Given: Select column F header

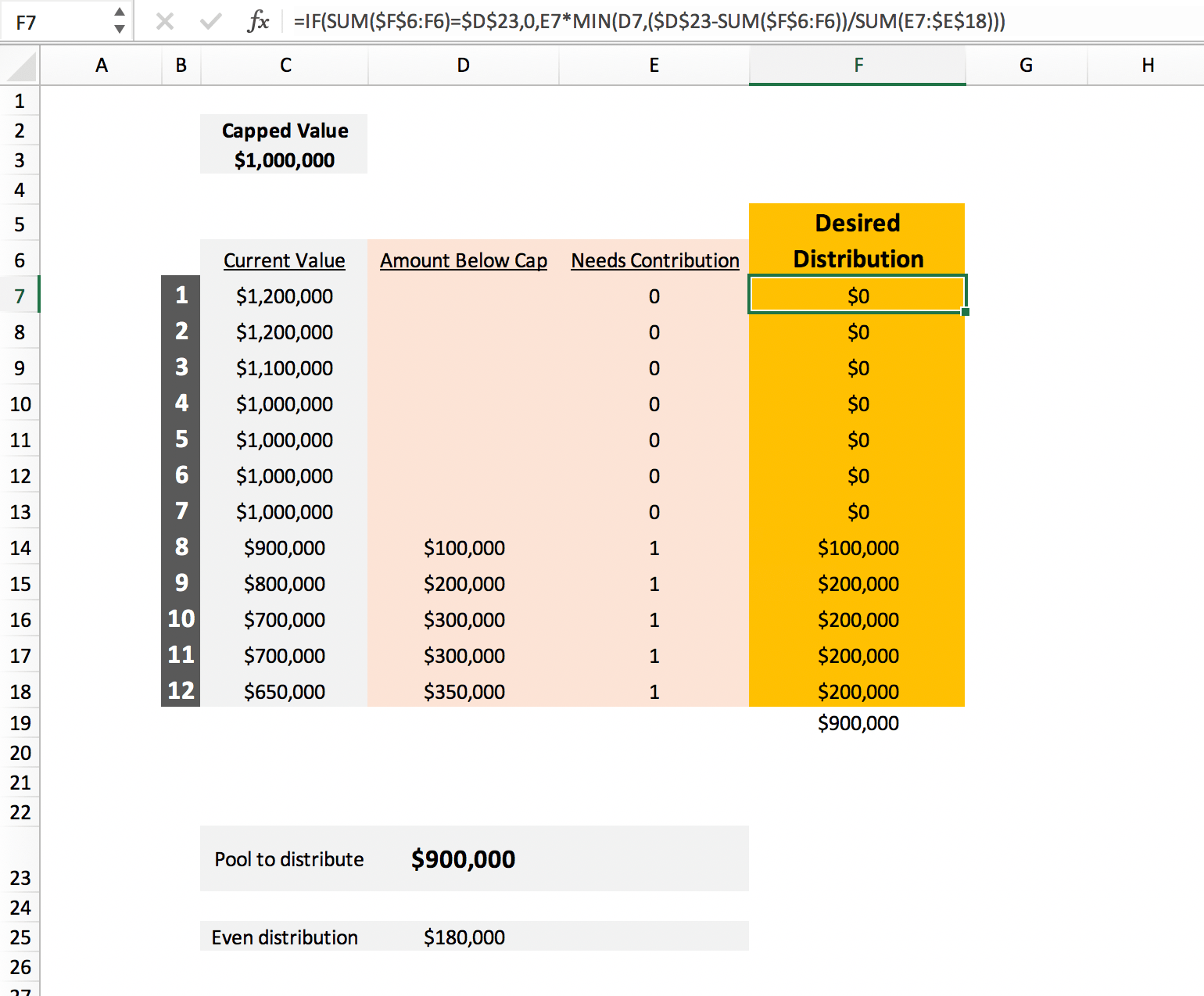Looking at the screenshot, I should pyautogui.click(x=857, y=65).
